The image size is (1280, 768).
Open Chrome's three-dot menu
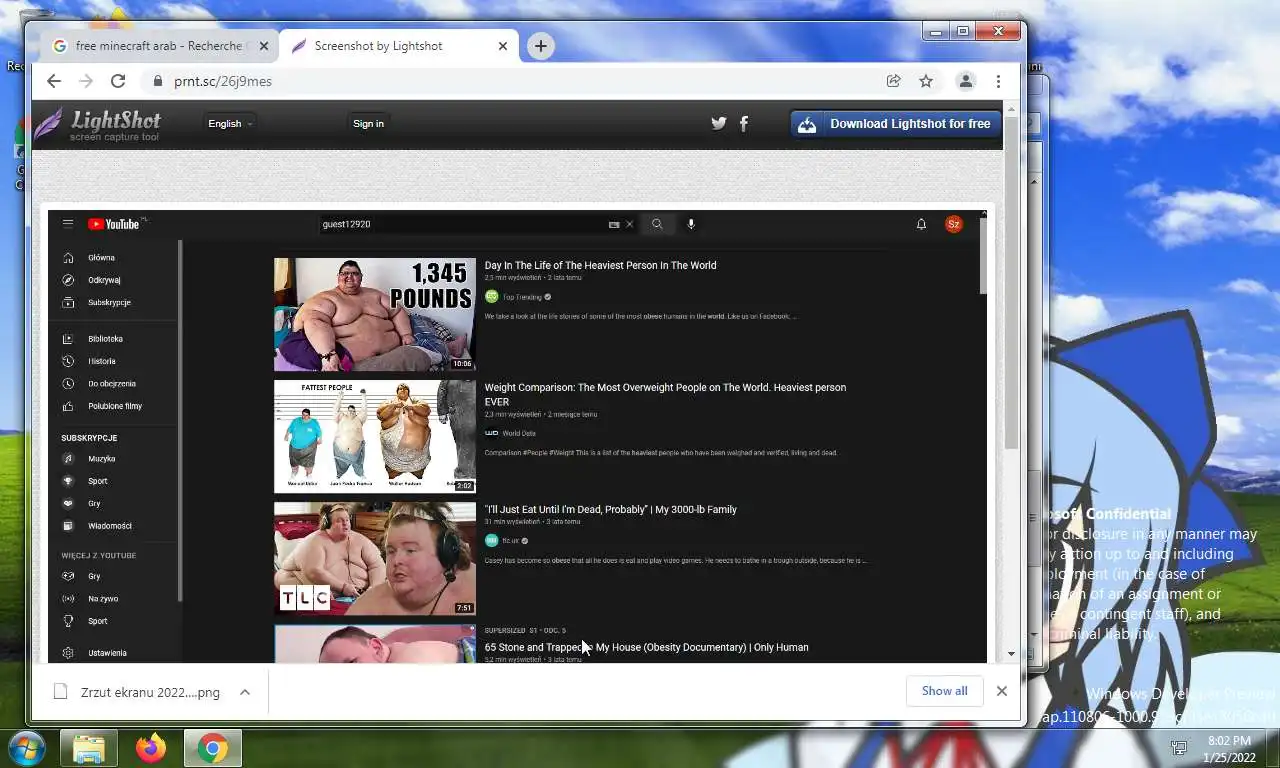click(x=998, y=81)
